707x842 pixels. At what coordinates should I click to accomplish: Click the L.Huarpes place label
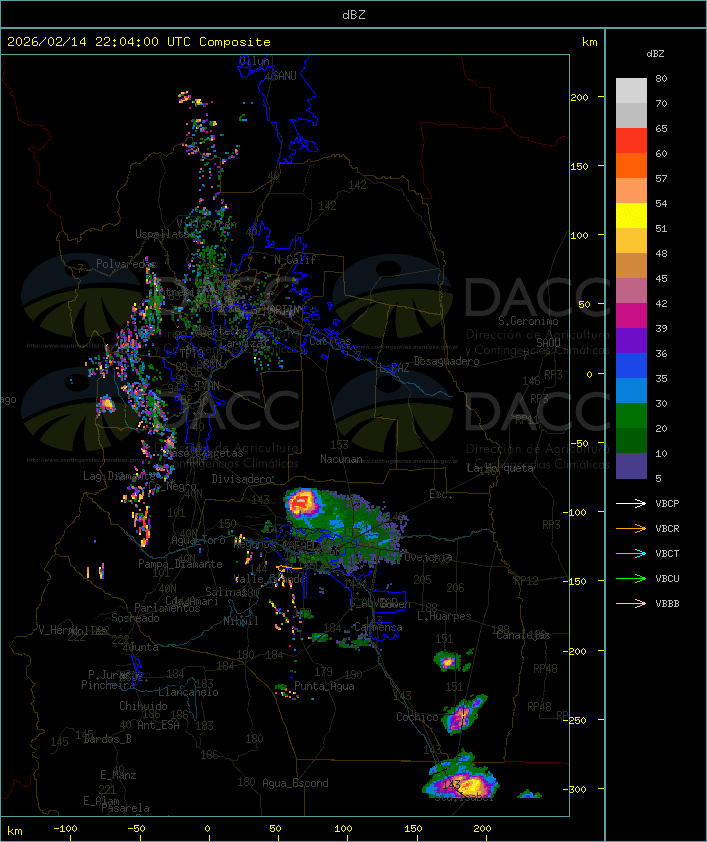click(444, 616)
